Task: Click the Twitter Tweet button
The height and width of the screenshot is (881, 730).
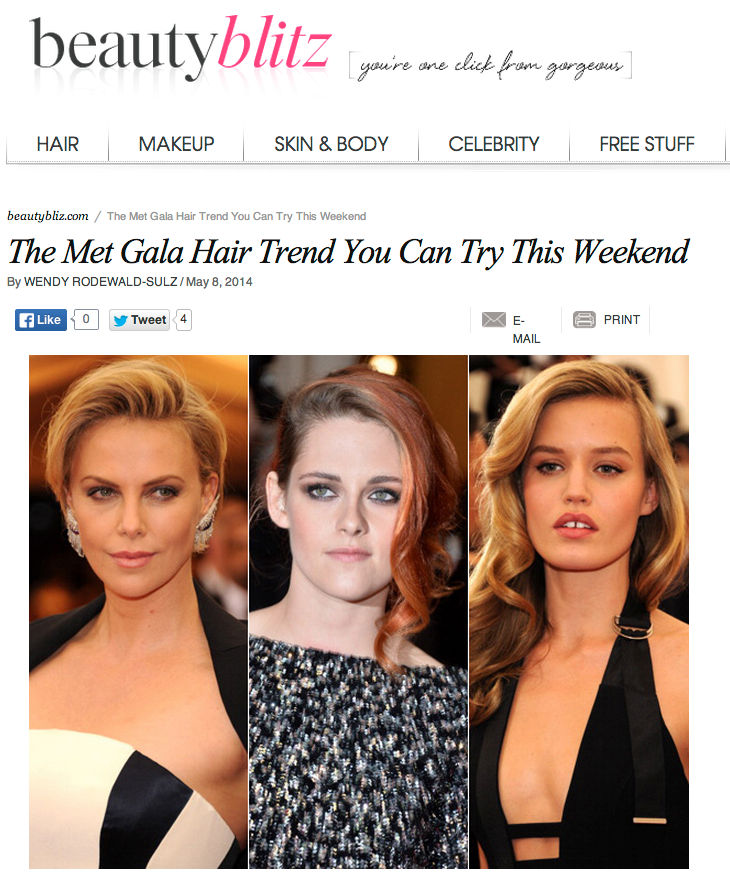Action: pyautogui.click(x=139, y=320)
